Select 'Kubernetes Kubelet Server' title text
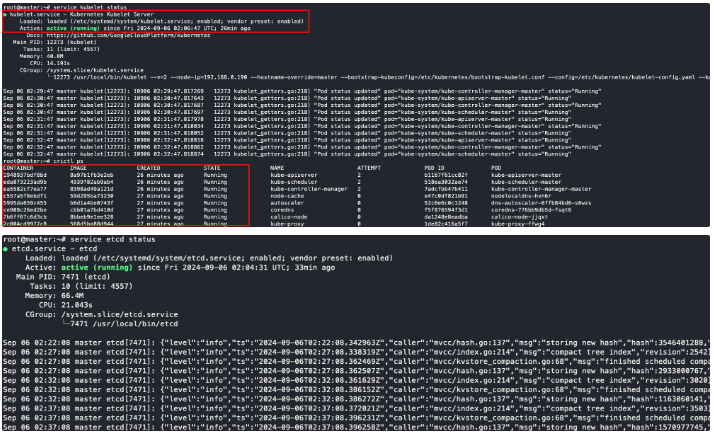Screen dimensions: 714x434 coord(112,15)
